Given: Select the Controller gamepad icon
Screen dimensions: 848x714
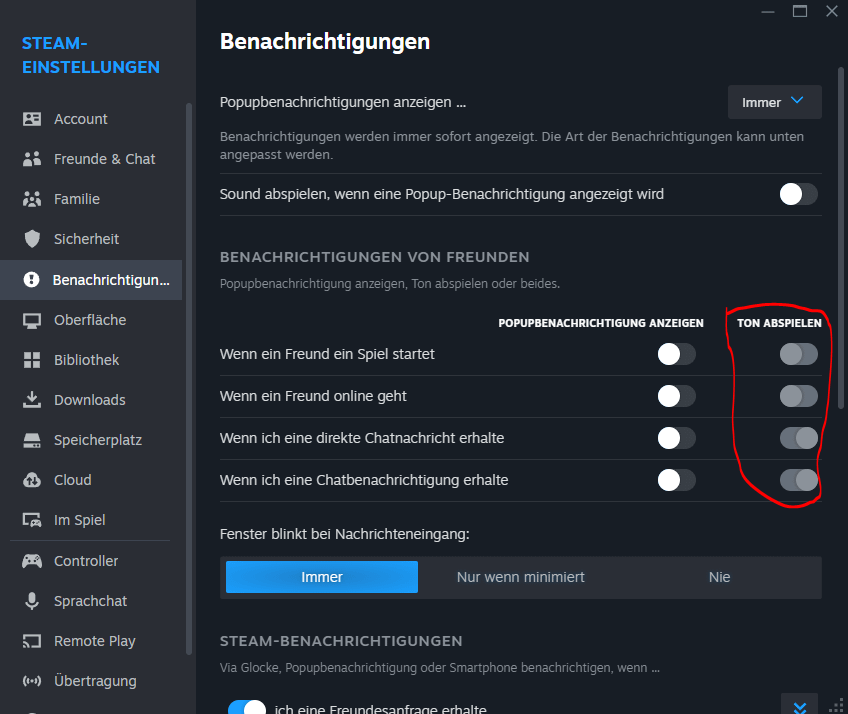Looking at the screenshot, I should [32, 561].
